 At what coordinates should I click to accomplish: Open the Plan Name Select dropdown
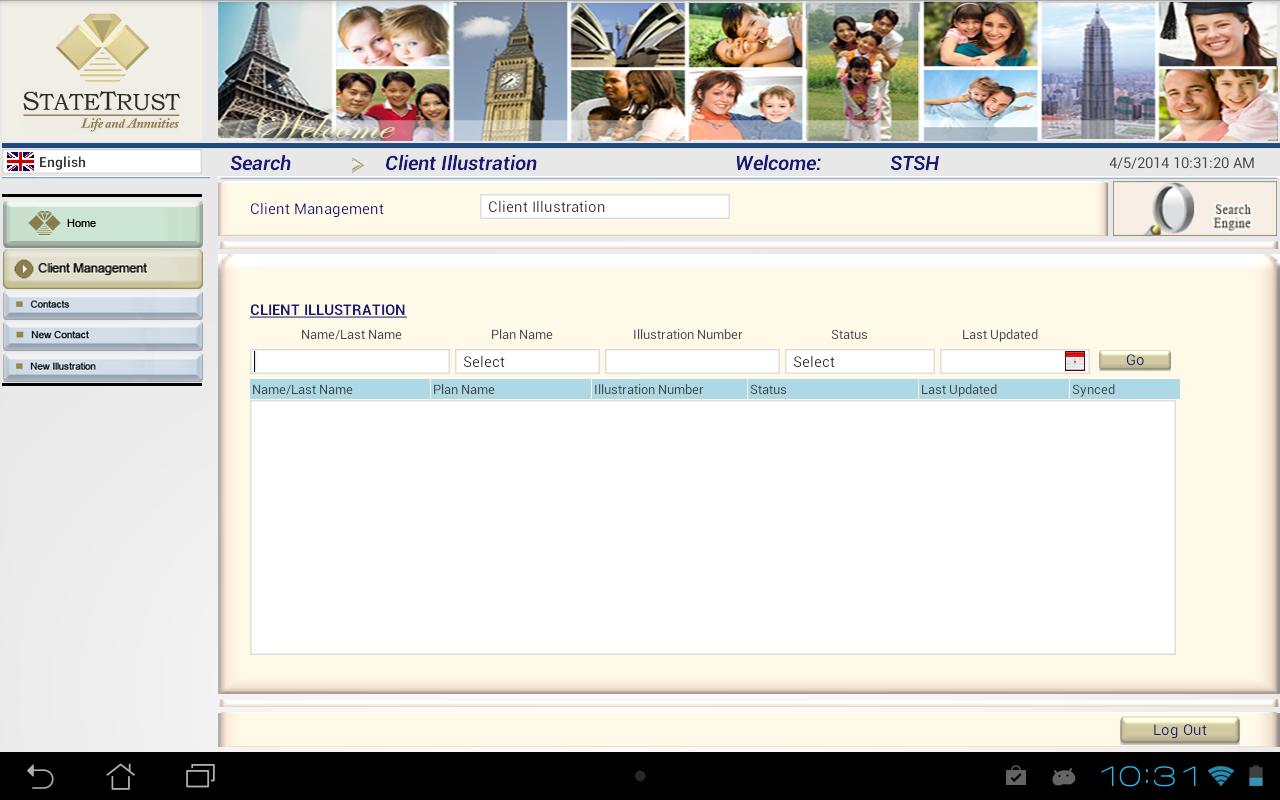(x=527, y=361)
